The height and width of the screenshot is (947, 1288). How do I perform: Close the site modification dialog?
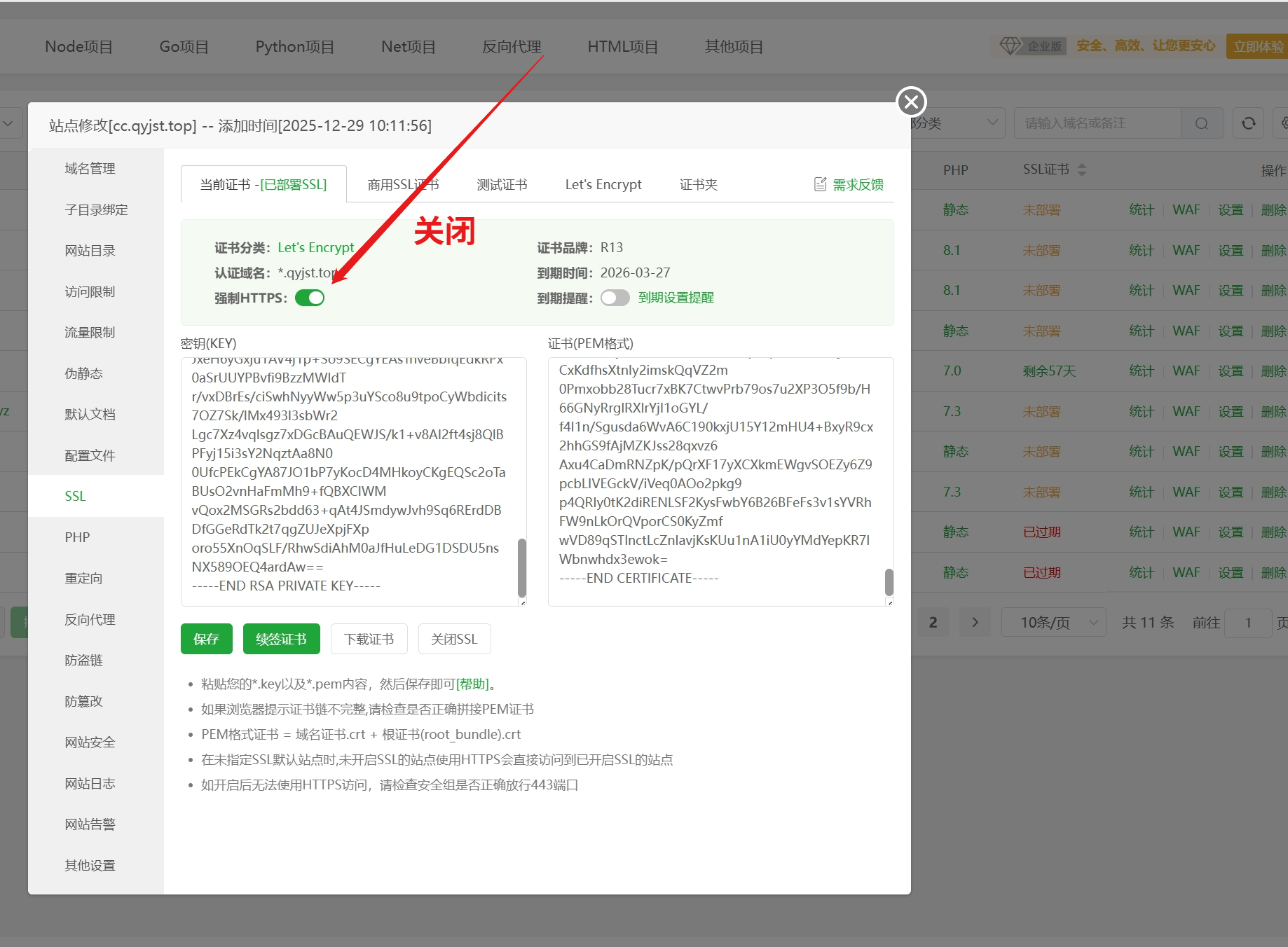point(911,102)
